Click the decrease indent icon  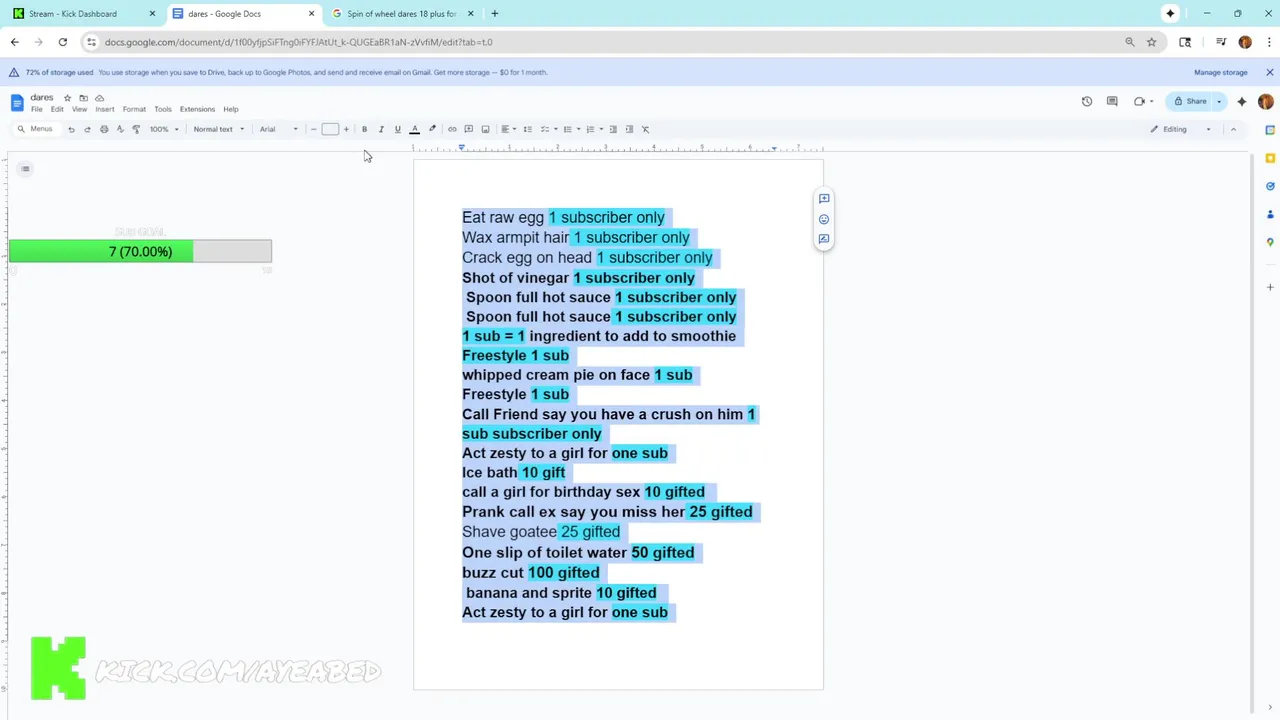613,129
